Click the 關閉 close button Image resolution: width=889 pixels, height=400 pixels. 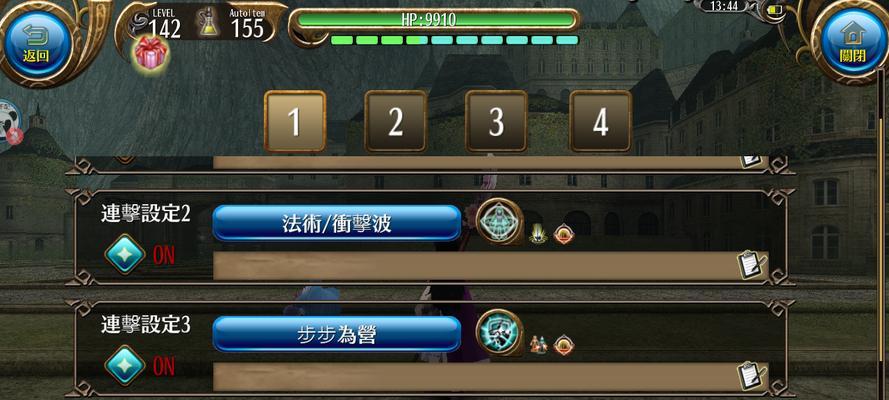(853, 42)
